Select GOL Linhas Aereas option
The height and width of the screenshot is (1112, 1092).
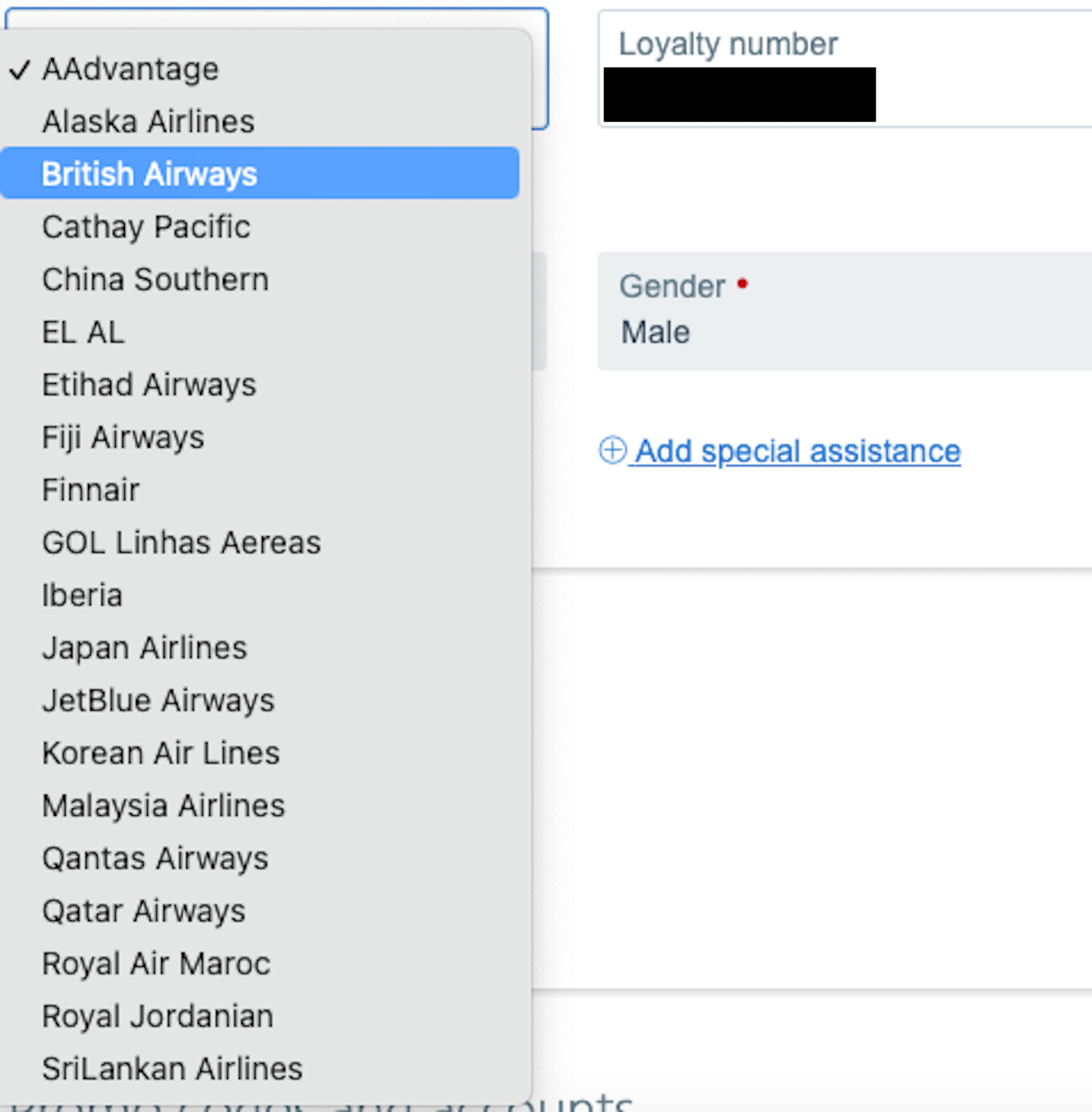pyautogui.click(x=181, y=542)
